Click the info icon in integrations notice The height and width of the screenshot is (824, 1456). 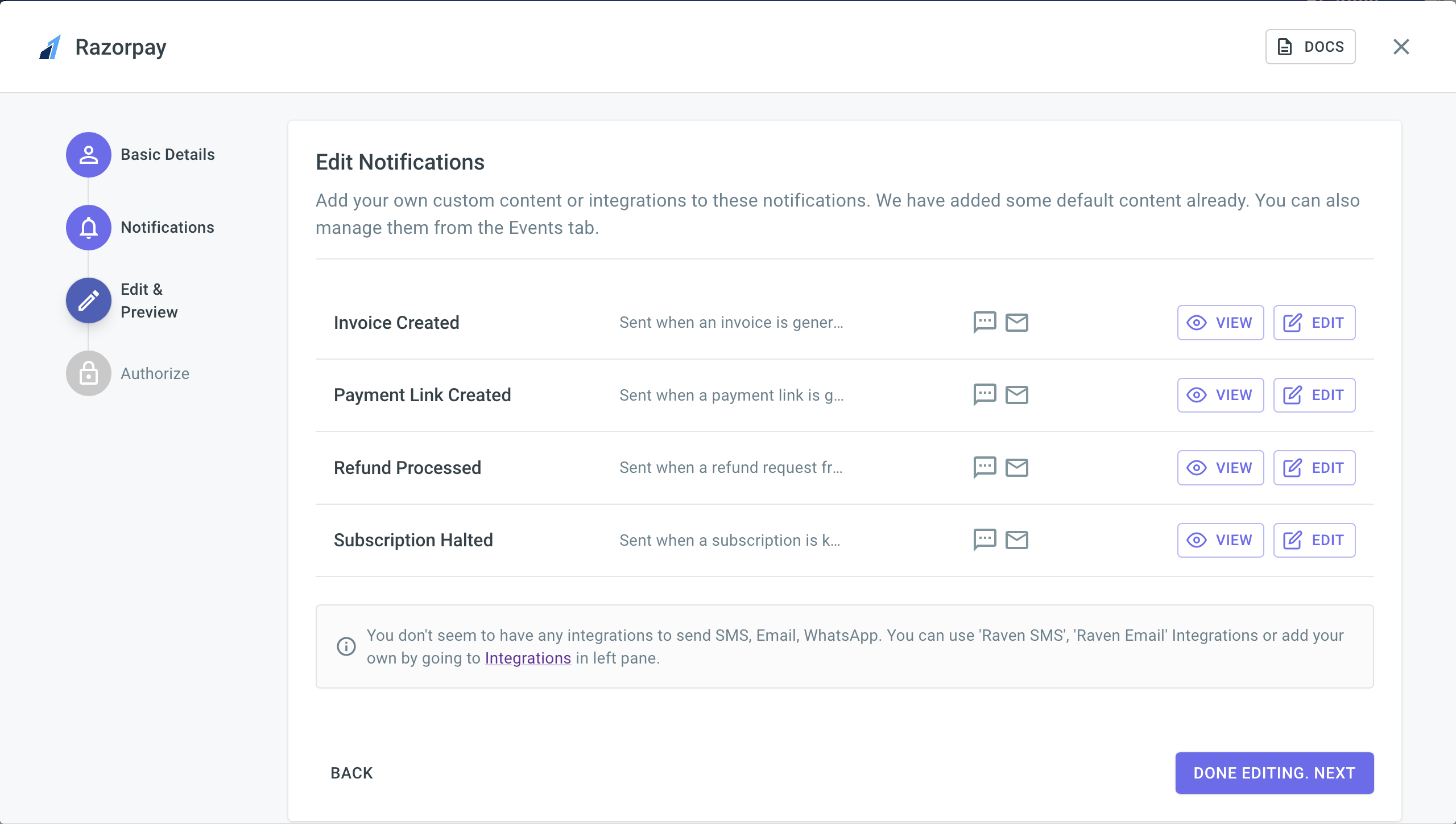[x=346, y=646]
